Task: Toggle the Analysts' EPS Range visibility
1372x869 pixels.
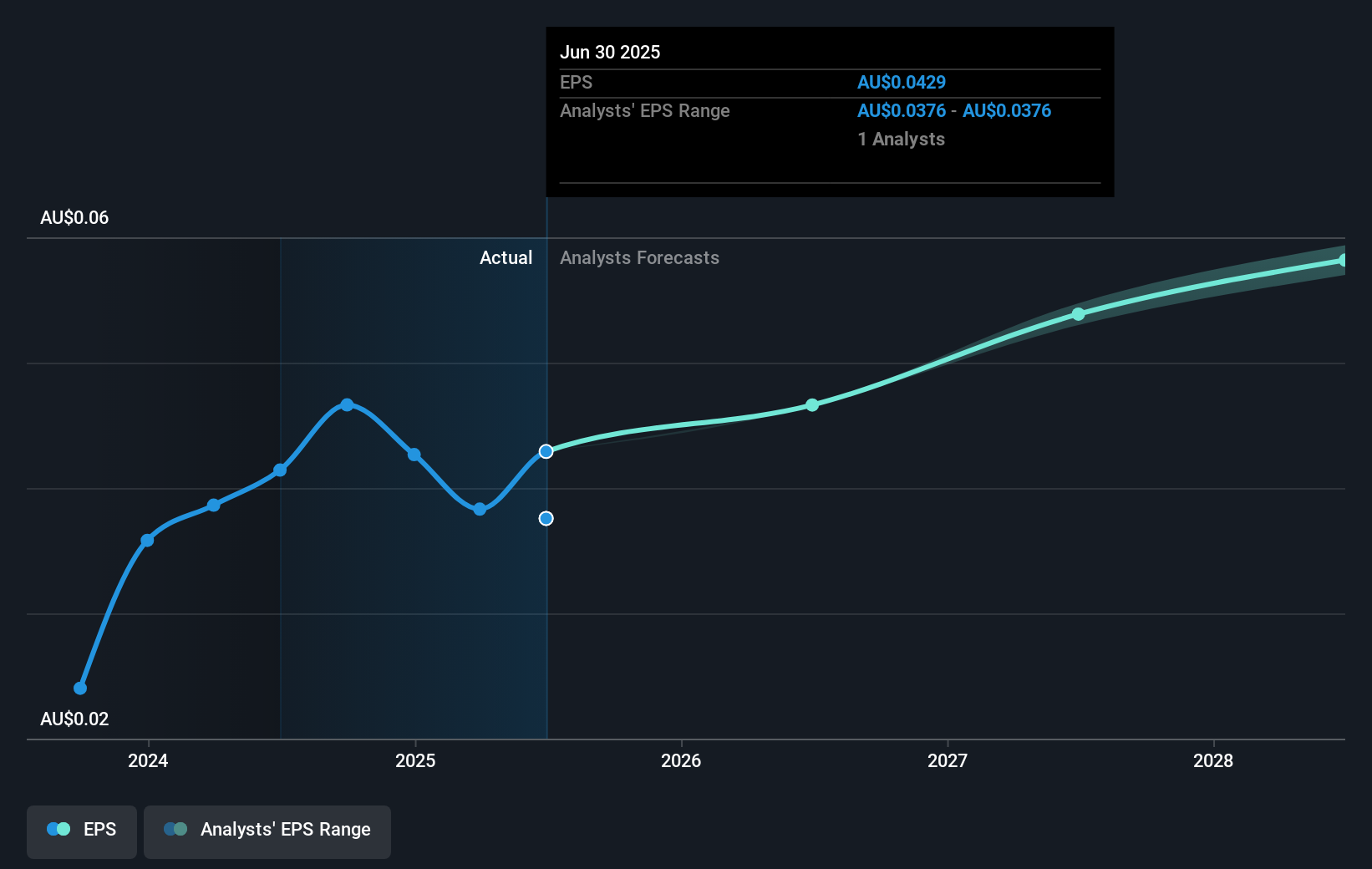Action: [x=267, y=831]
